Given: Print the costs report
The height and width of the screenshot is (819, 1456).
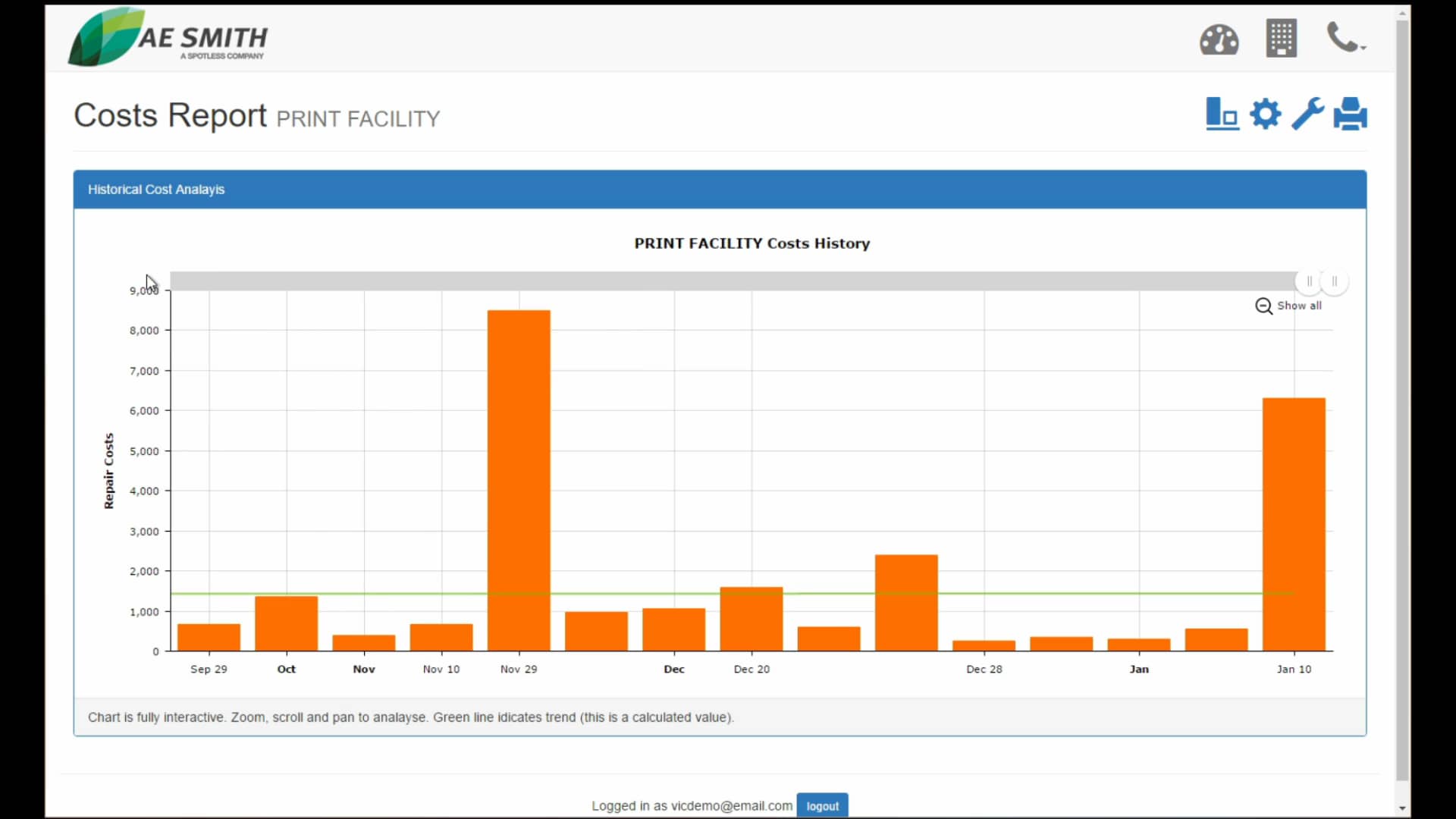Looking at the screenshot, I should pyautogui.click(x=1350, y=115).
